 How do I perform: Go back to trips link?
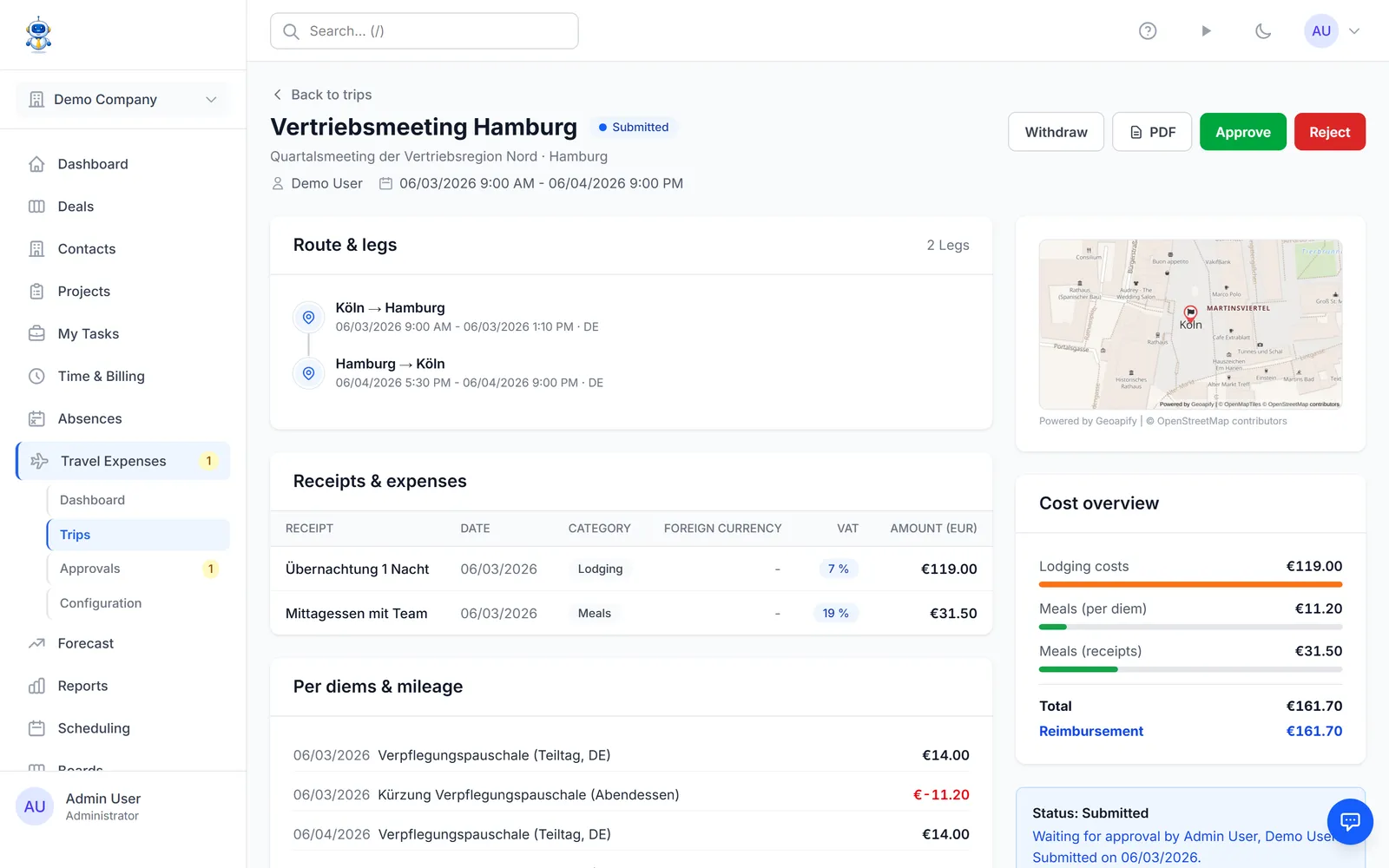click(x=323, y=95)
